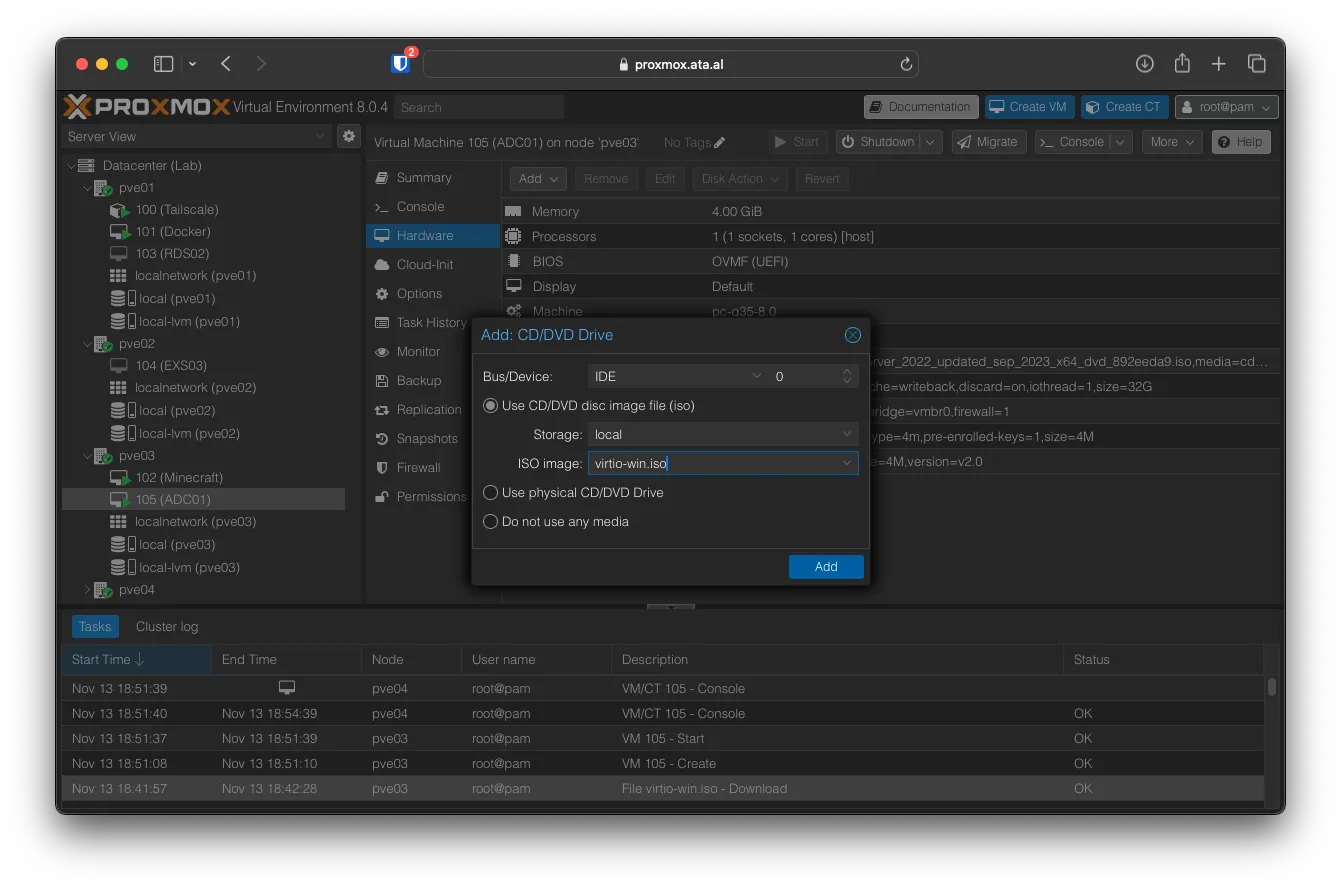Screen dimensions: 1341x888
Task: Select local (pve01) storage
Action: pos(177,299)
